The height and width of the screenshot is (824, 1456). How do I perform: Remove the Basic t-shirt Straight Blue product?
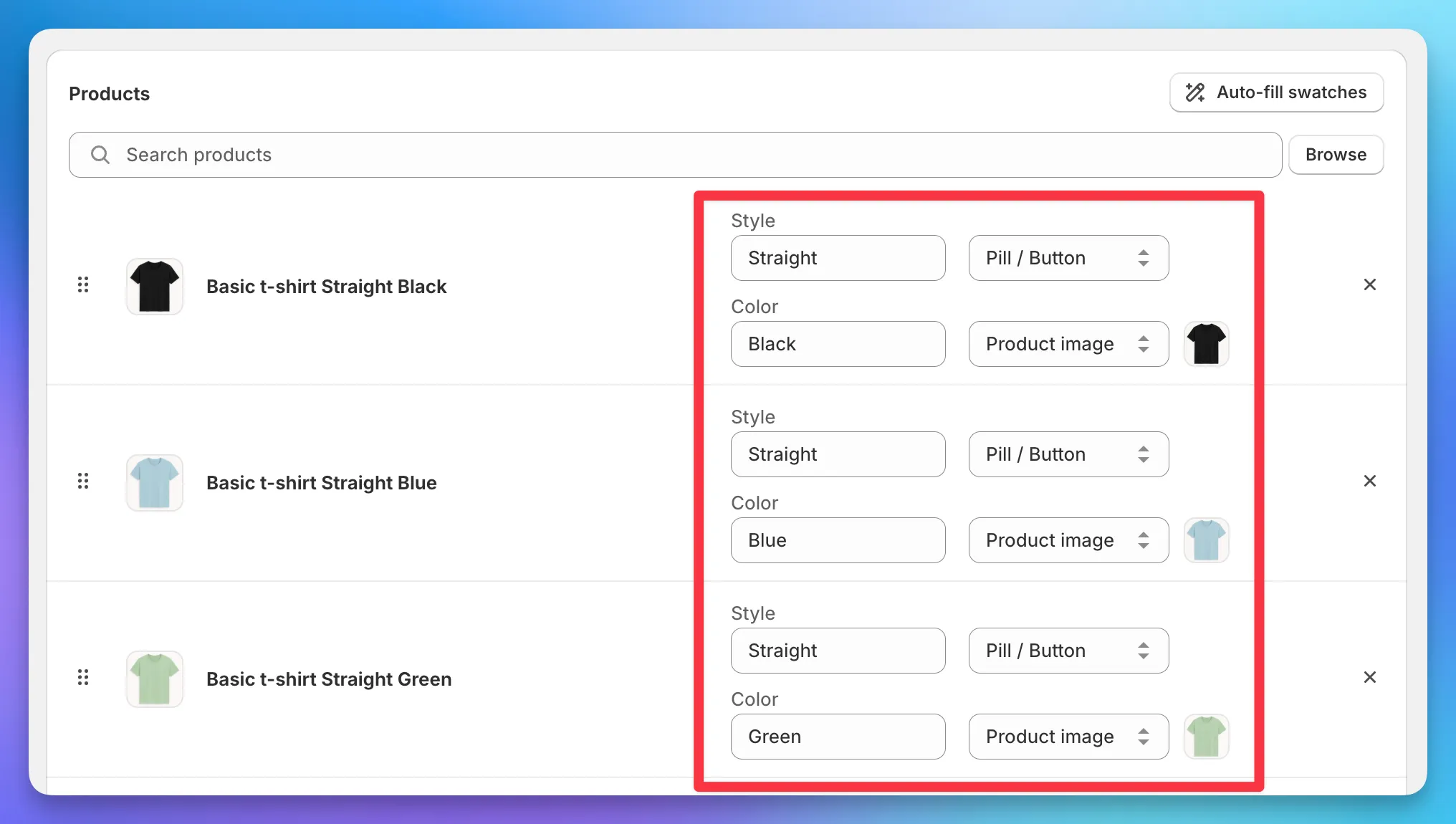pyautogui.click(x=1370, y=482)
